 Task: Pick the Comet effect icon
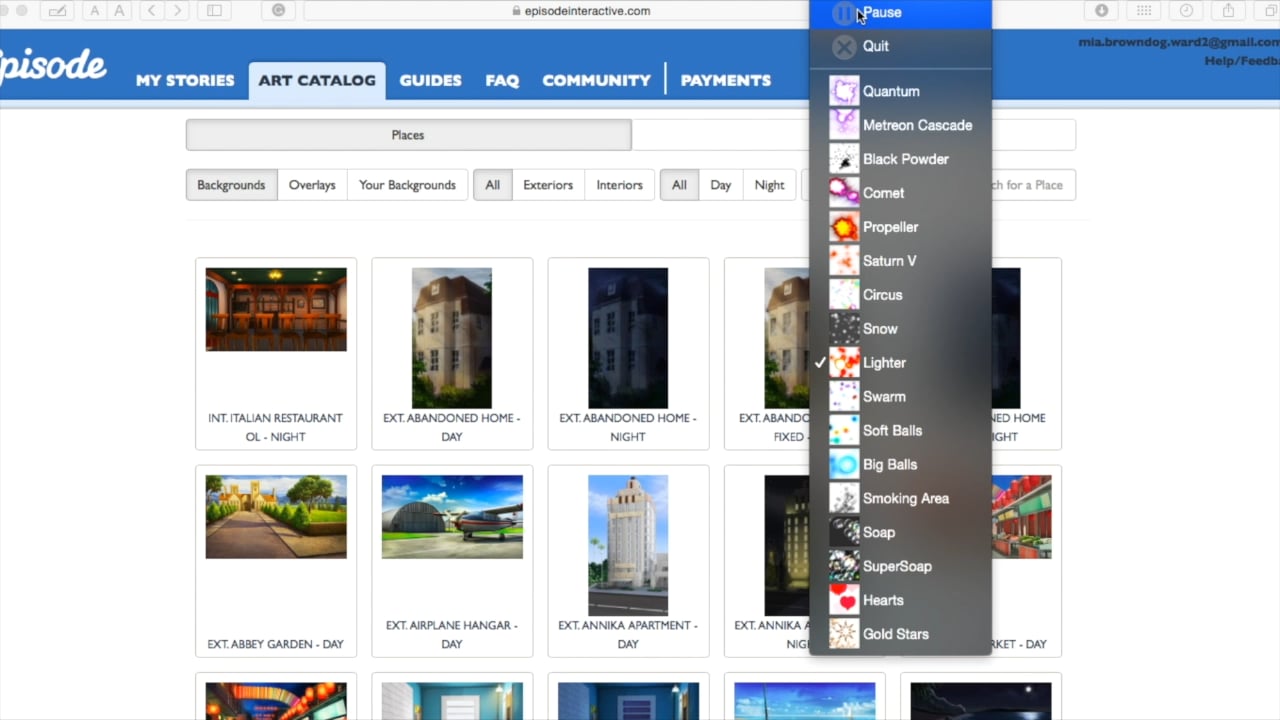(844, 193)
